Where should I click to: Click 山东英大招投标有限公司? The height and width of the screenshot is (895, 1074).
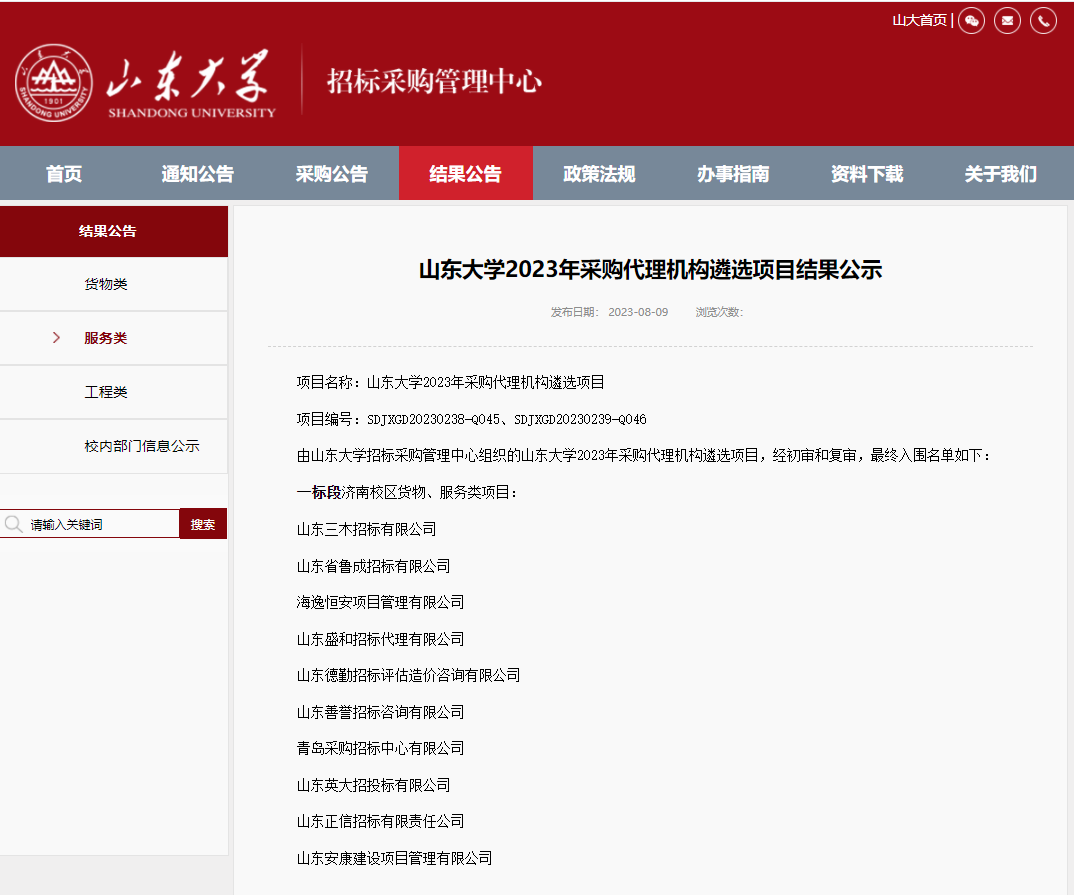click(x=373, y=785)
